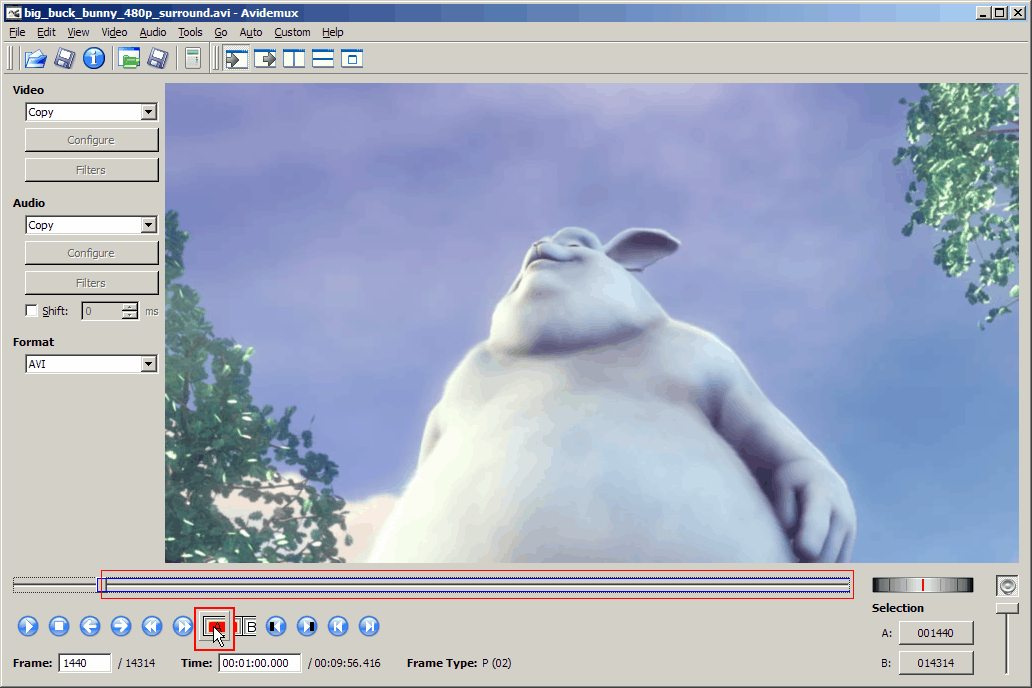The height and width of the screenshot is (688, 1032).
Task: Open the Edit menu
Action: click(x=46, y=32)
